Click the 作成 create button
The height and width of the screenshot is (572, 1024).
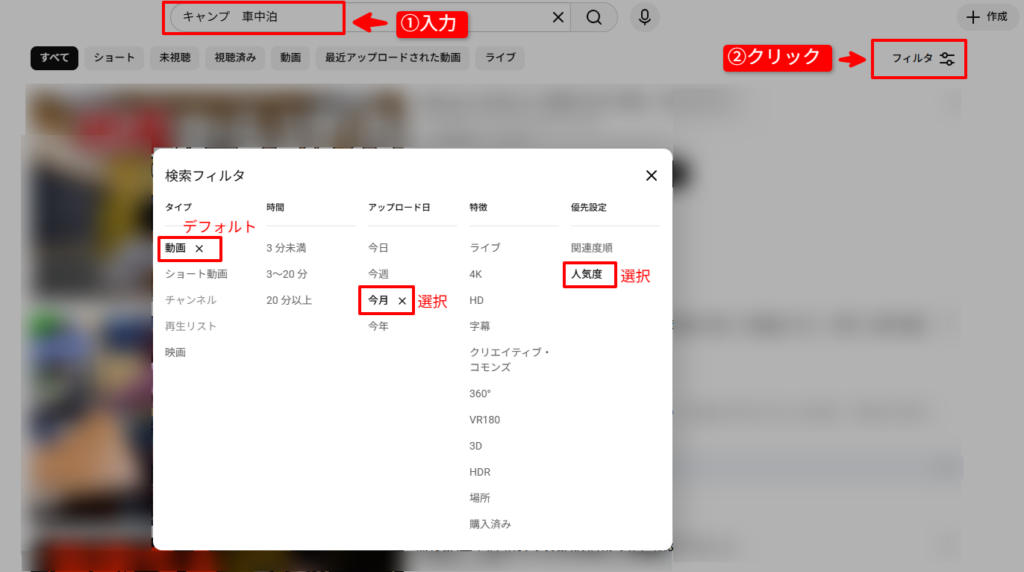click(x=987, y=17)
